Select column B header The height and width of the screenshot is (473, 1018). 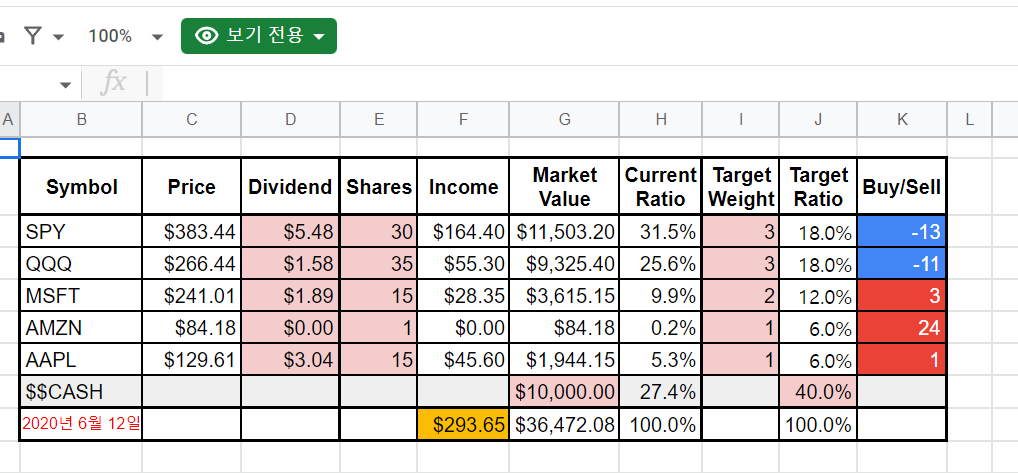tap(81, 119)
